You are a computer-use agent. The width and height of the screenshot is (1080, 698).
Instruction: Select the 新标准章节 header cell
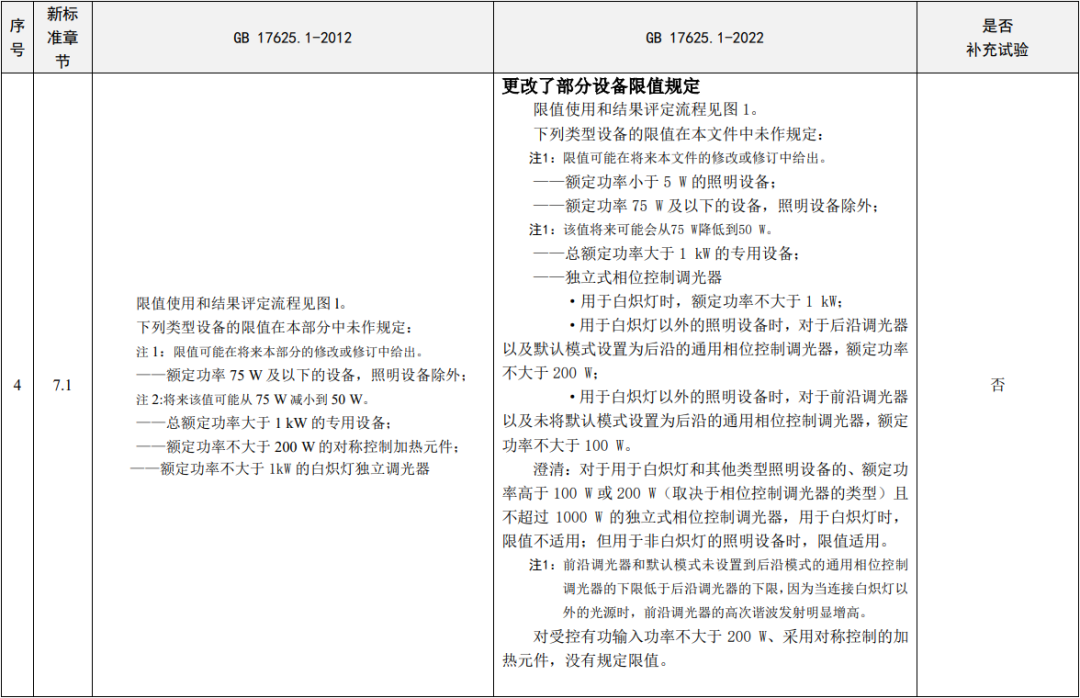62,38
